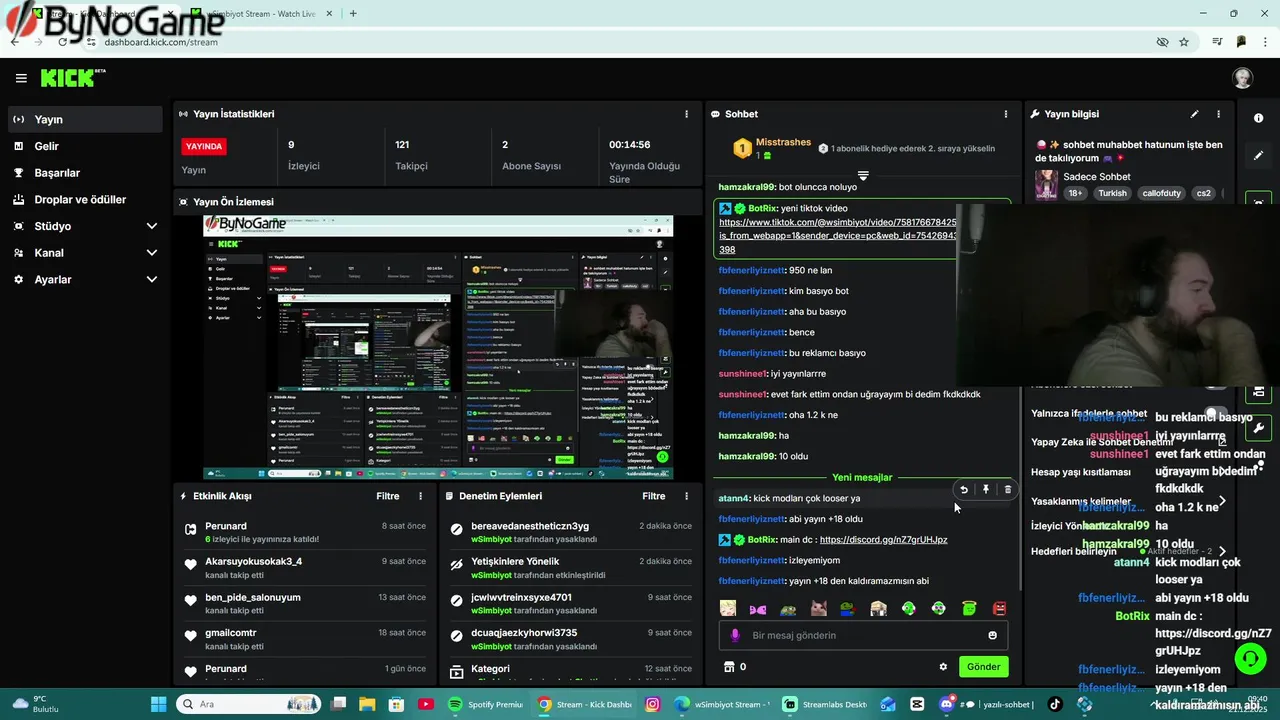
Task: Go to the Gelir sidebar section
Action: tap(85, 146)
